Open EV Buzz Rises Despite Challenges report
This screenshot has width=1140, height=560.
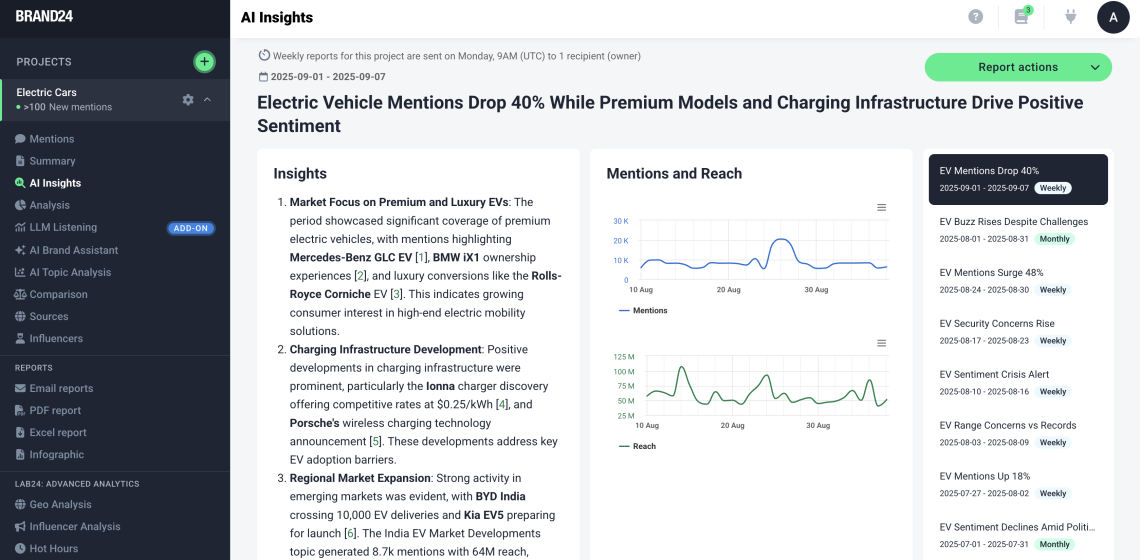[1018, 230]
